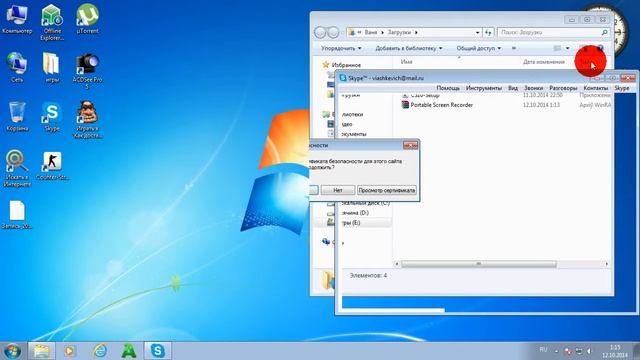Image resolution: width=640 pixels, height=360 pixels.
Task: Click the Загрузки segment in the address bar
Action: pos(399,32)
